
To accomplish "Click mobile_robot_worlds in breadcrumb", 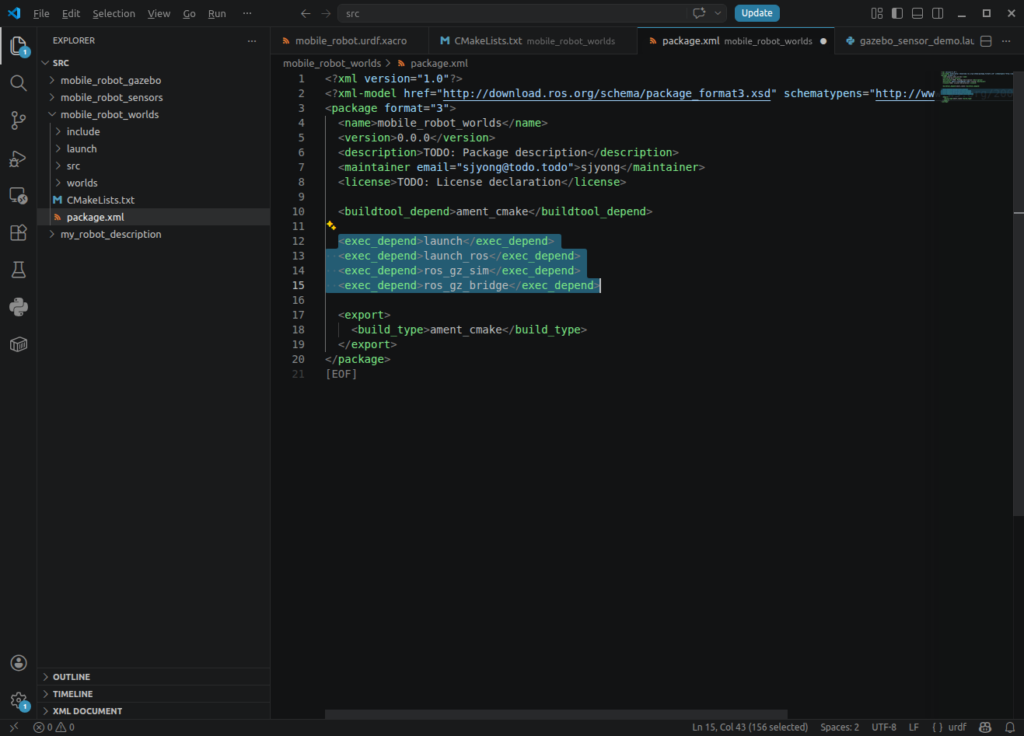I will (x=332, y=63).
